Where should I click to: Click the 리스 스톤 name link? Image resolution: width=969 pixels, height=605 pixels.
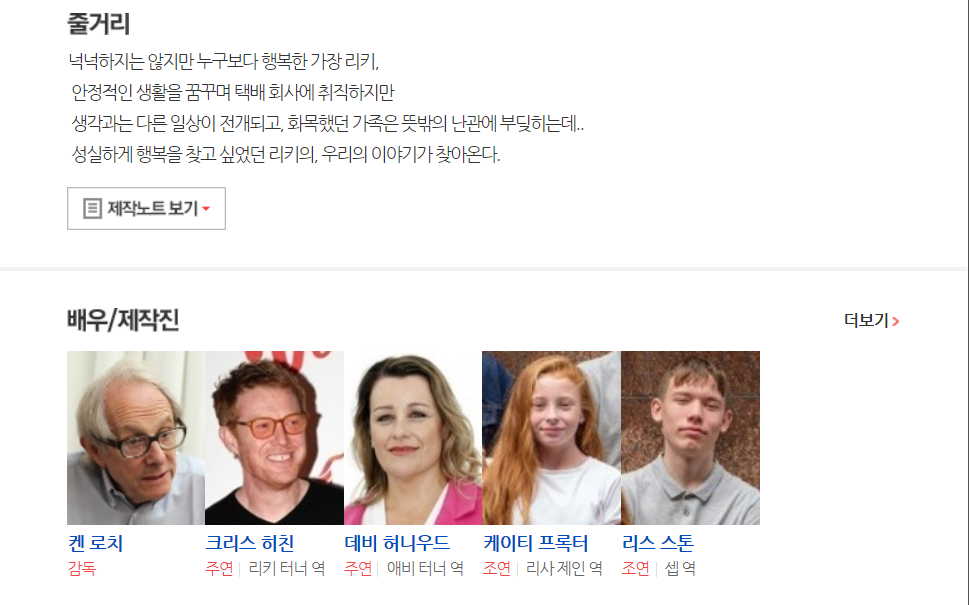tap(658, 543)
